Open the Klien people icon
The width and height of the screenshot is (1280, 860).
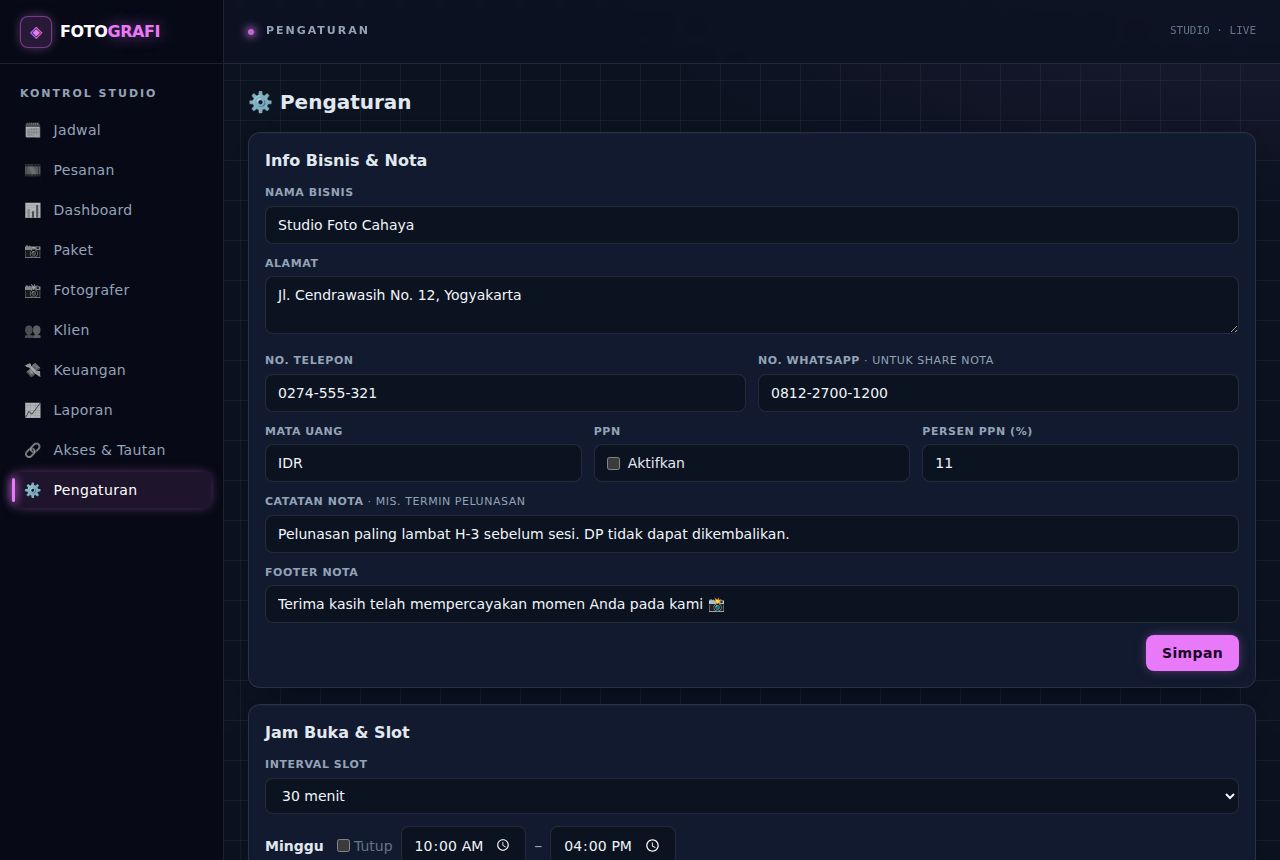(x=33, y=330)
